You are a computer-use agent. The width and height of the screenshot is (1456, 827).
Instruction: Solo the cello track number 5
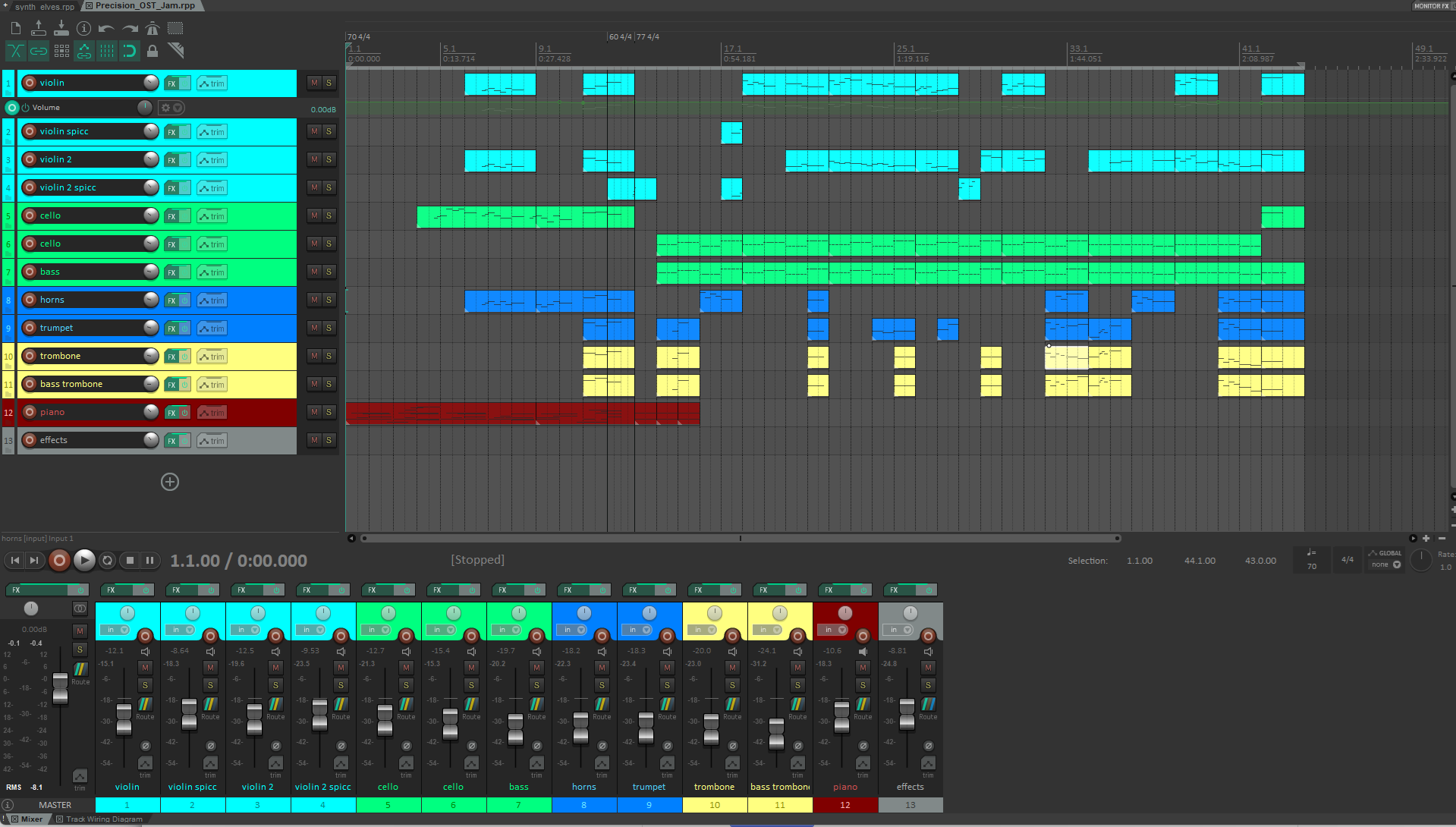click(x=329, y=215)
